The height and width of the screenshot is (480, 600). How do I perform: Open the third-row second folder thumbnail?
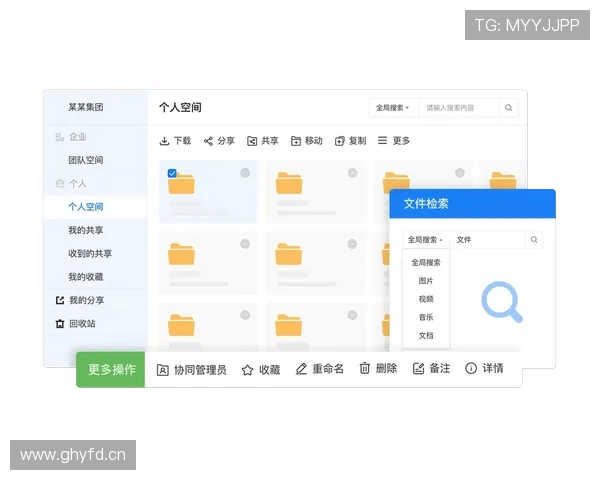coord(289,325)
